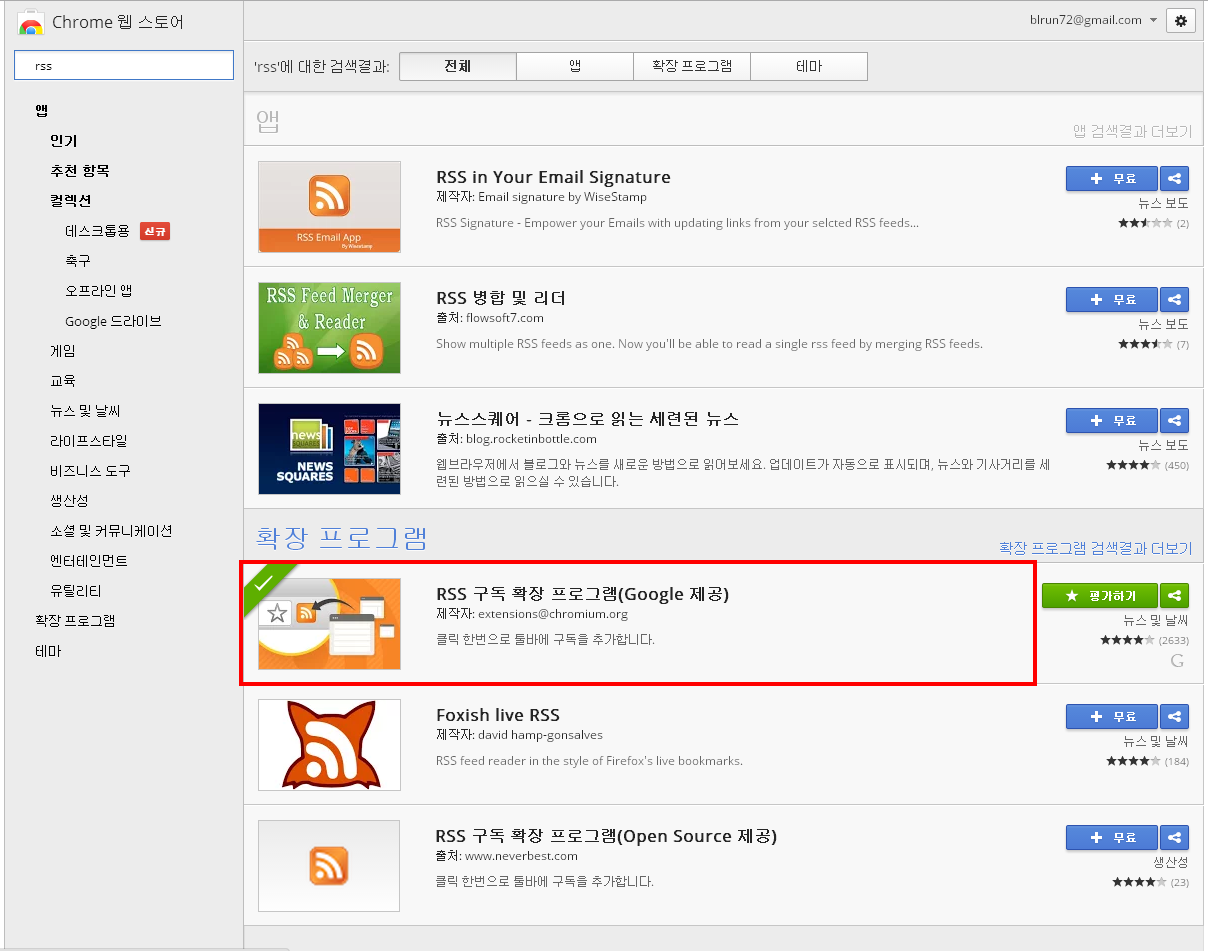Share the Foxish live RSS extension
The height and width of the screenshot is (951, 1208).
point(1174,716)
